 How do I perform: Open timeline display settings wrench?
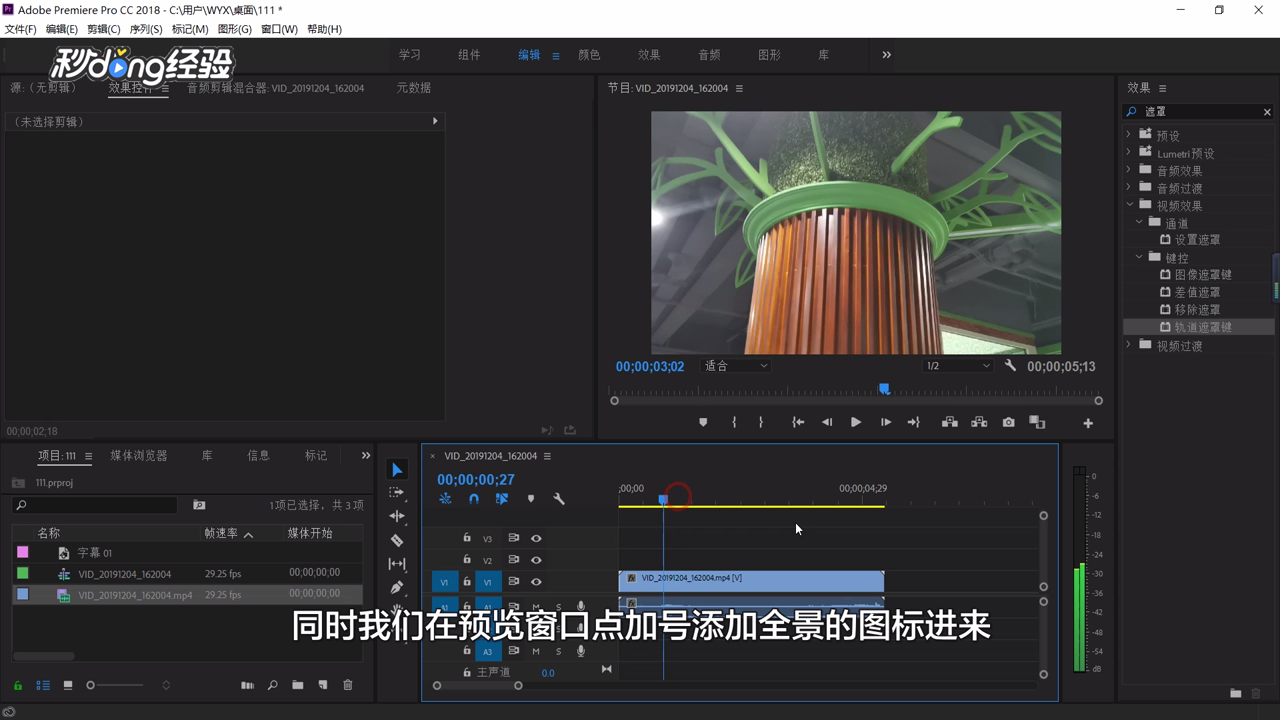click(559, 499)
